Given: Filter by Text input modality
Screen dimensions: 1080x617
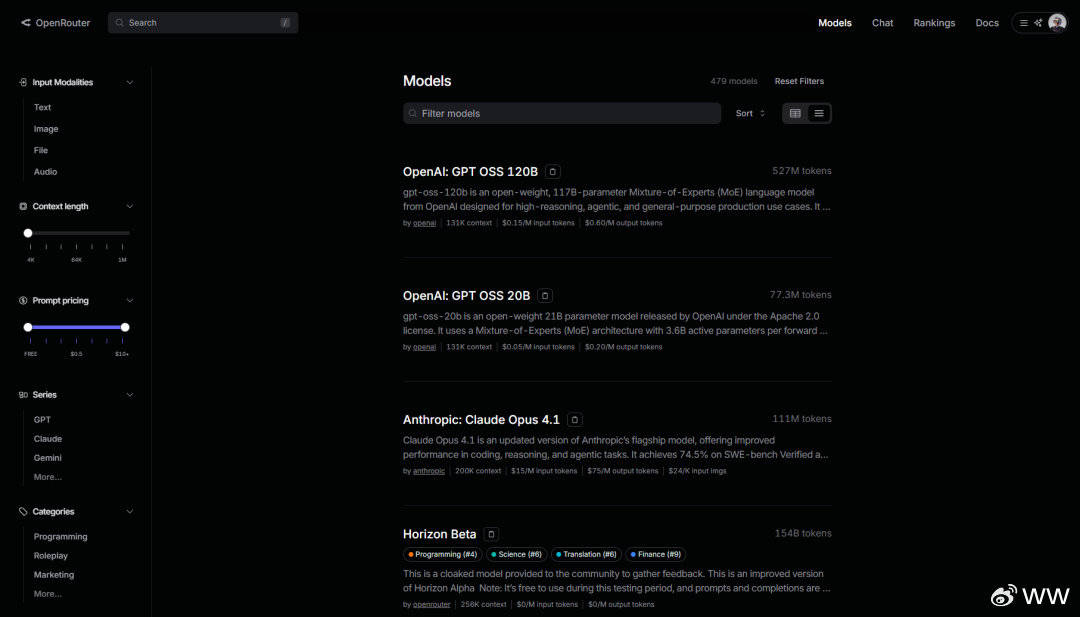Looking at the screenshot, I should 43,107.
